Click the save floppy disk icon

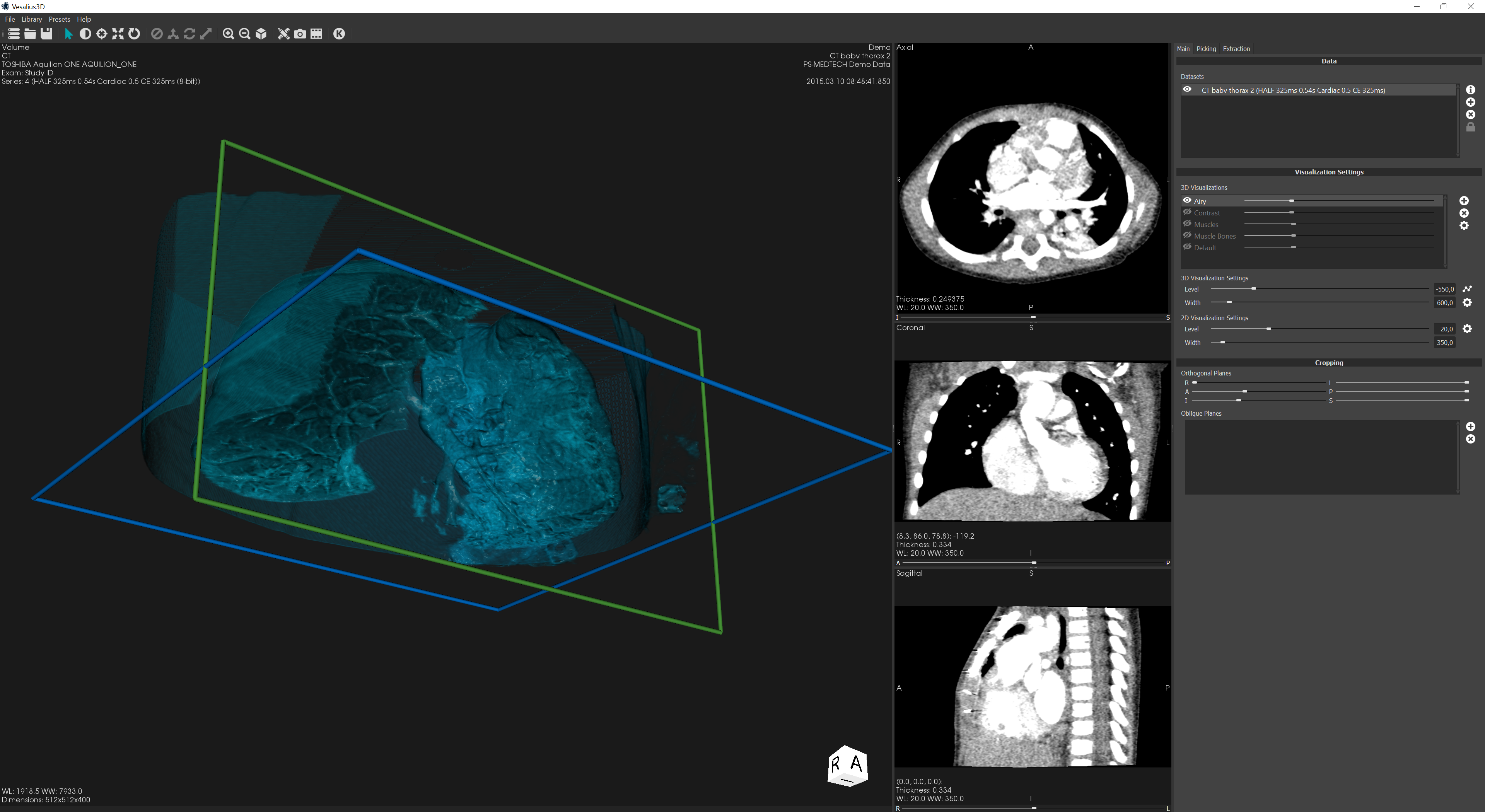point(47,34)
